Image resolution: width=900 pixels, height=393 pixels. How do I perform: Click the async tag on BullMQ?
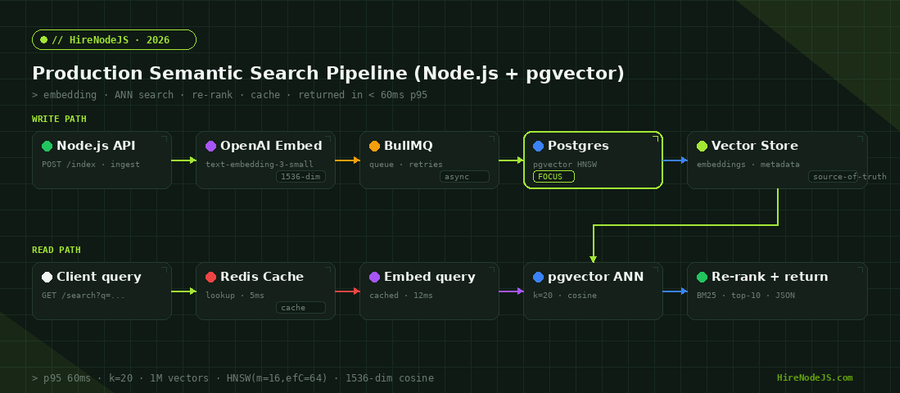click(x=465, y=177)
